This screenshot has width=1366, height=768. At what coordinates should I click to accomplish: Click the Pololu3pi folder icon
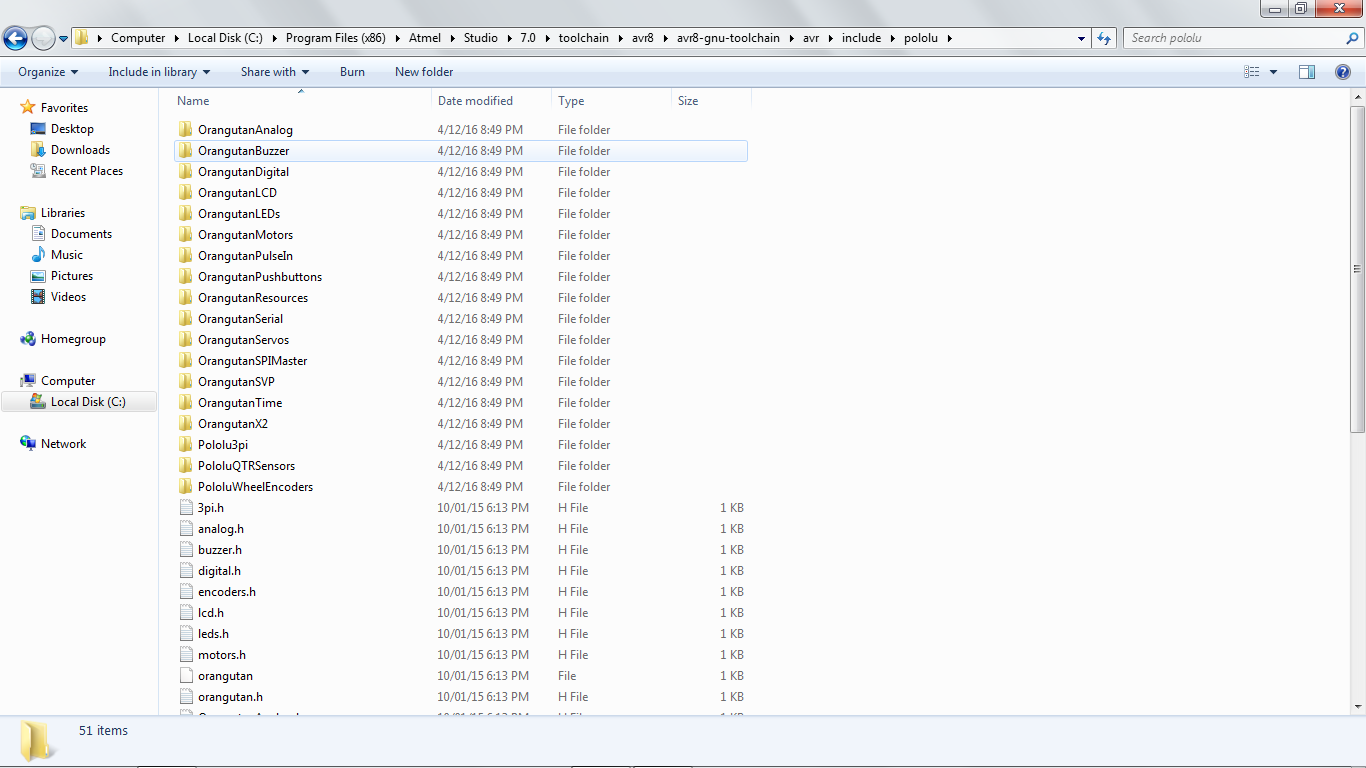[185, 445]
